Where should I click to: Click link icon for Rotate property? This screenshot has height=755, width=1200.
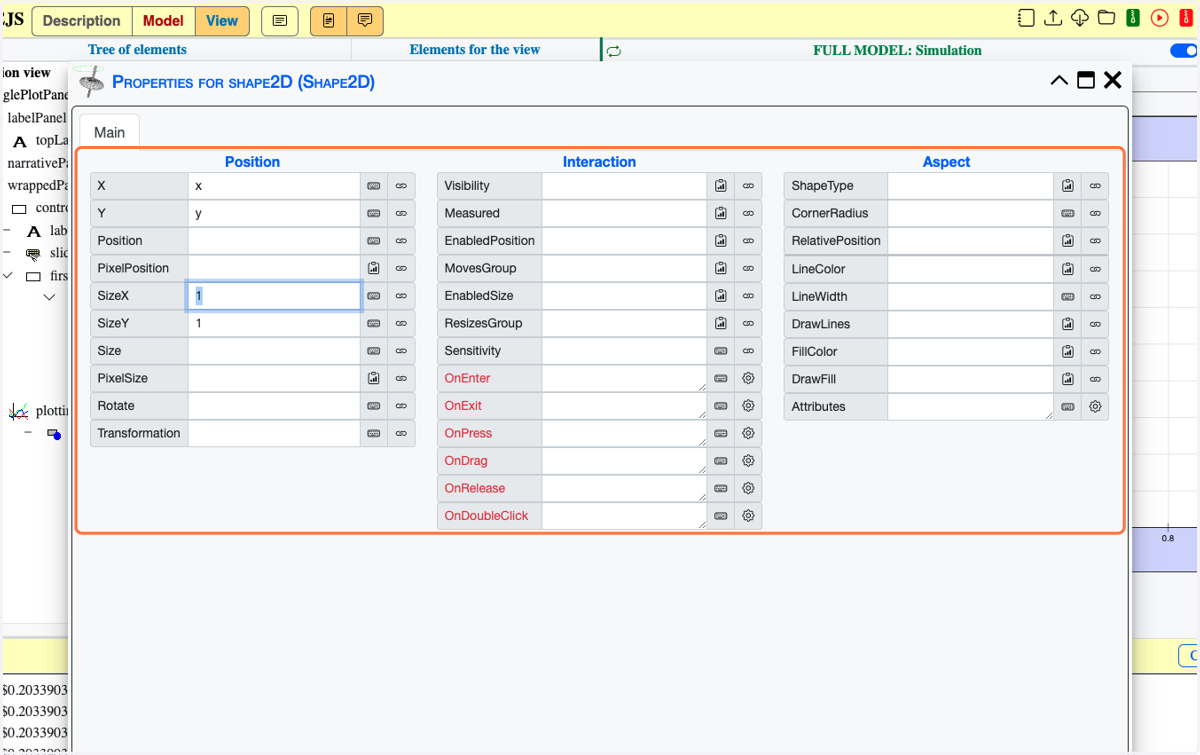point(401,406)
